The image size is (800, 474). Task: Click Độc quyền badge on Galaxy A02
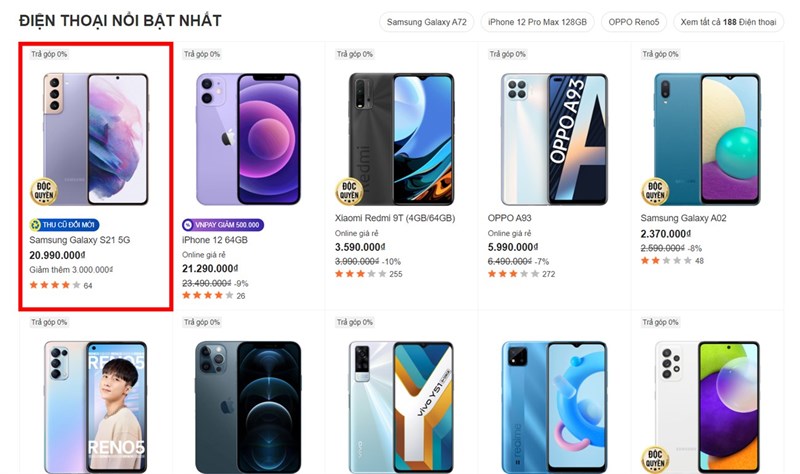(654, 191)
